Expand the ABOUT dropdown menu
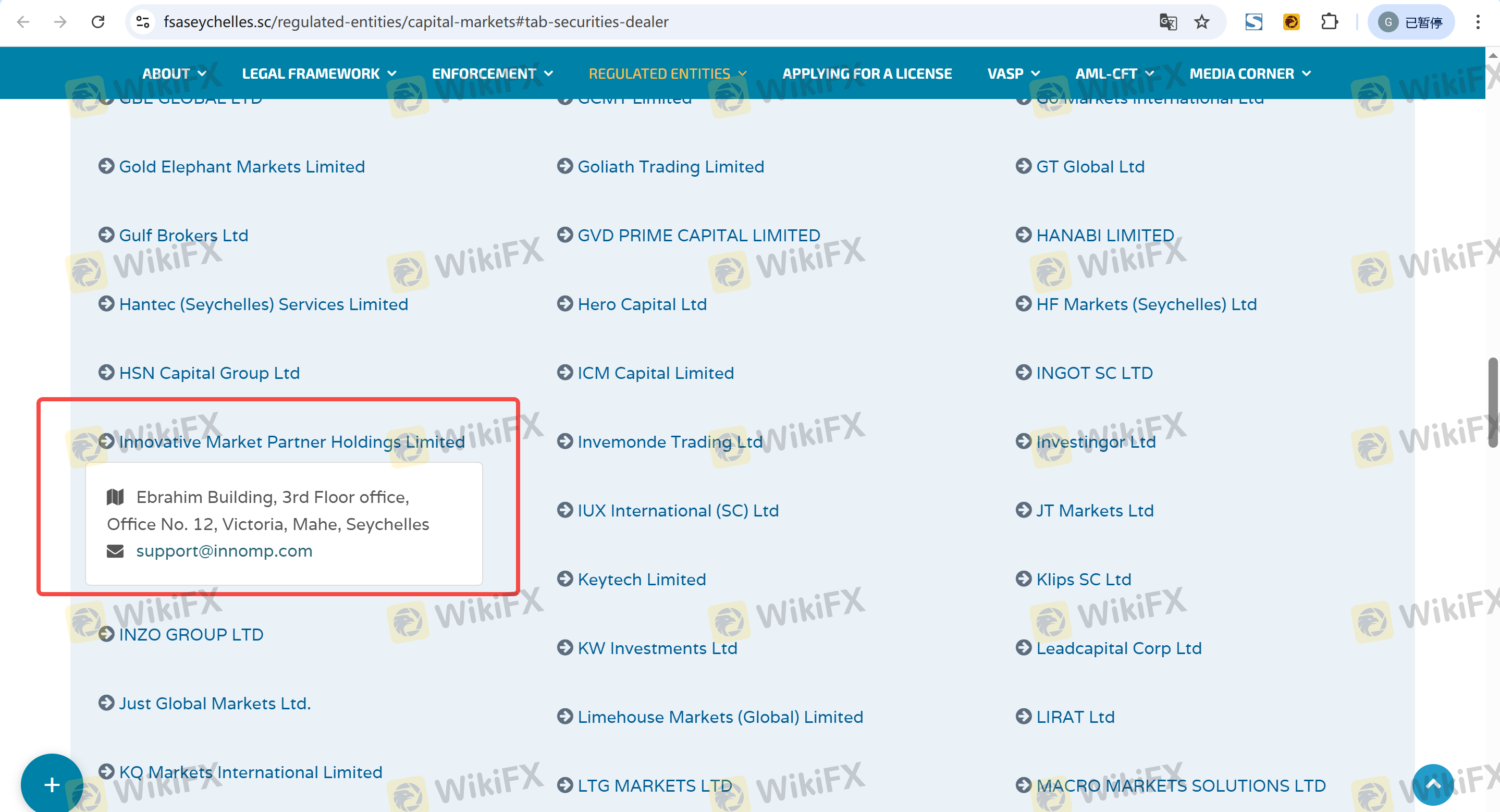The height and width of the screenshot is (812, 1500). click(174, 74)
